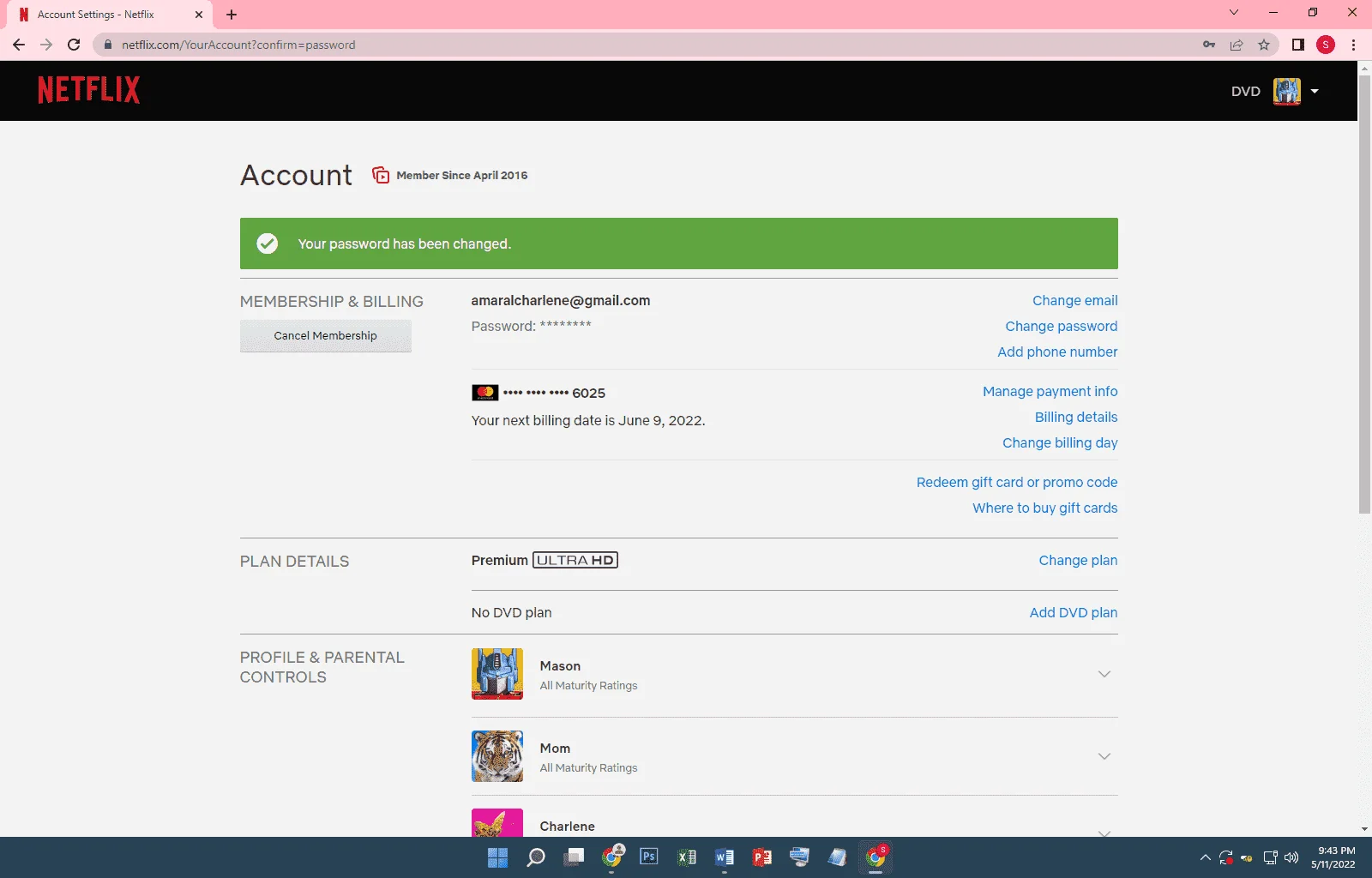Open Photoshop from the taskbar
1372x878 pixels.
649,857
